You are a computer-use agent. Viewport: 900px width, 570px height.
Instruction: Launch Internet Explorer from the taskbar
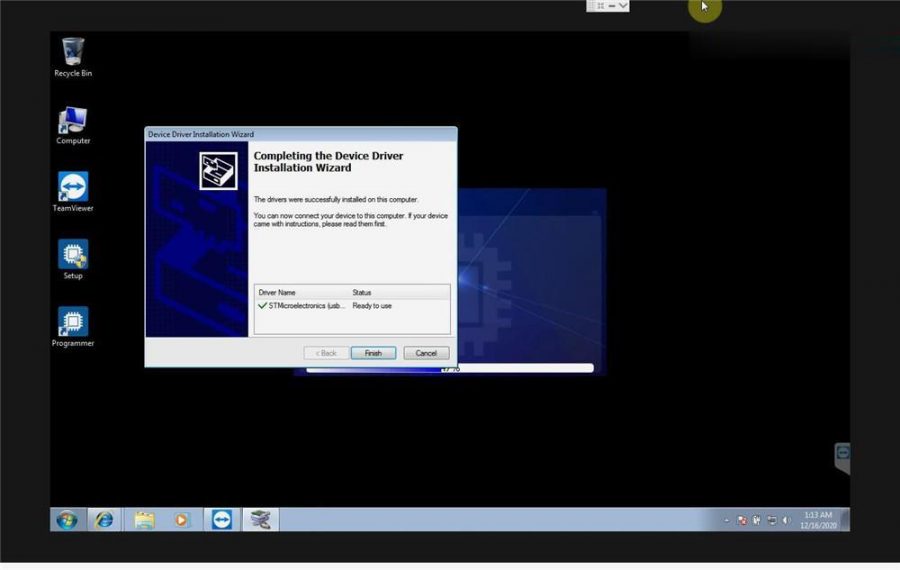(x=104, y=520)
